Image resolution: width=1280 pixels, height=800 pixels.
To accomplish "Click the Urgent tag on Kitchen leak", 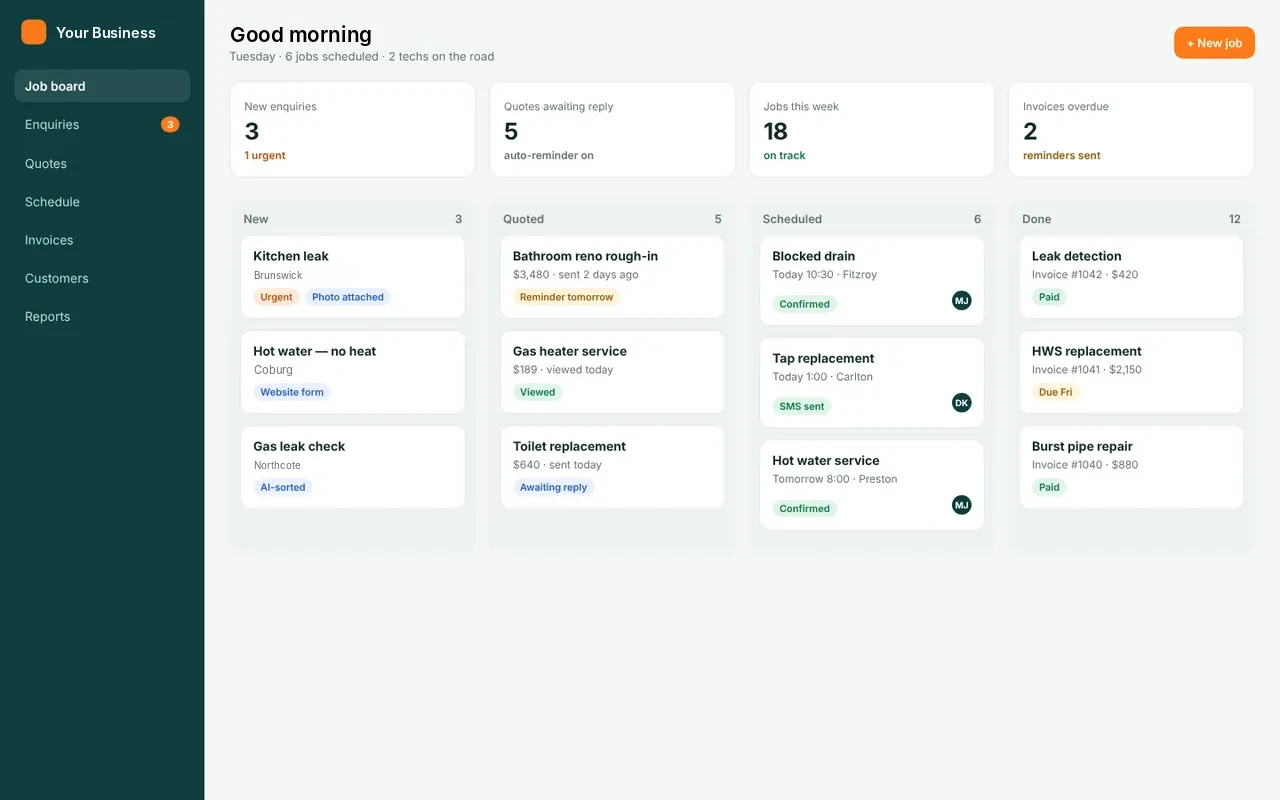I will coord(276,297).
